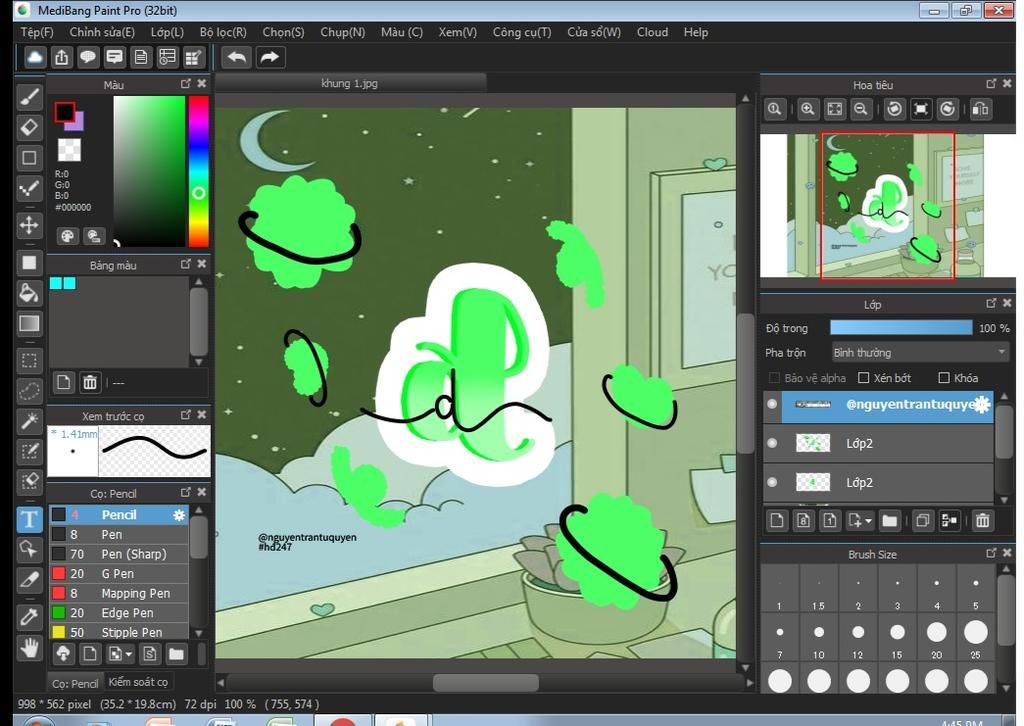Expand the add layer dropdown arrow
This screenshot has width=1024, height=726.
coord(869,521)
